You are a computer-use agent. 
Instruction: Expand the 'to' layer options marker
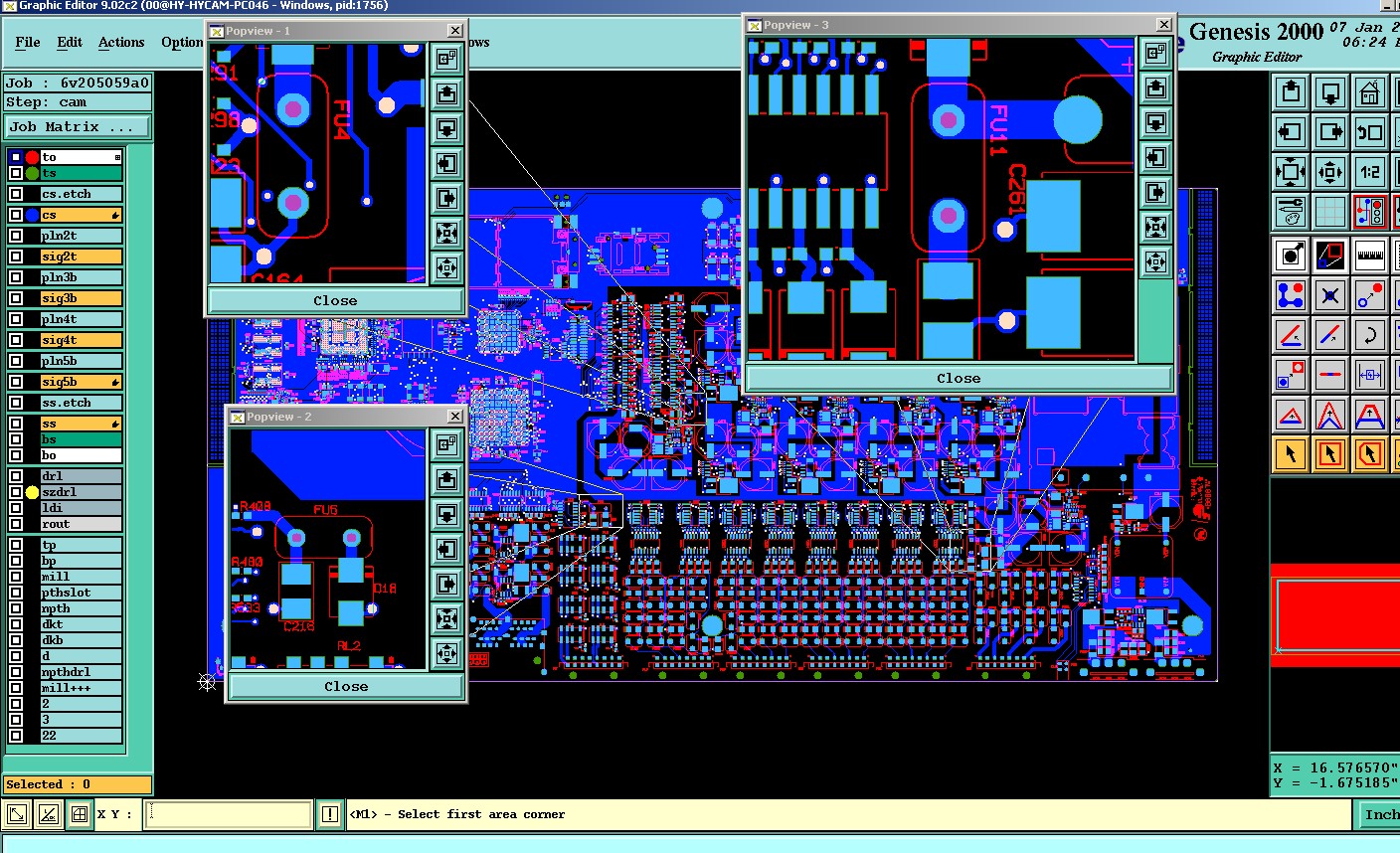pyautogui.click(x=117, y=157)
